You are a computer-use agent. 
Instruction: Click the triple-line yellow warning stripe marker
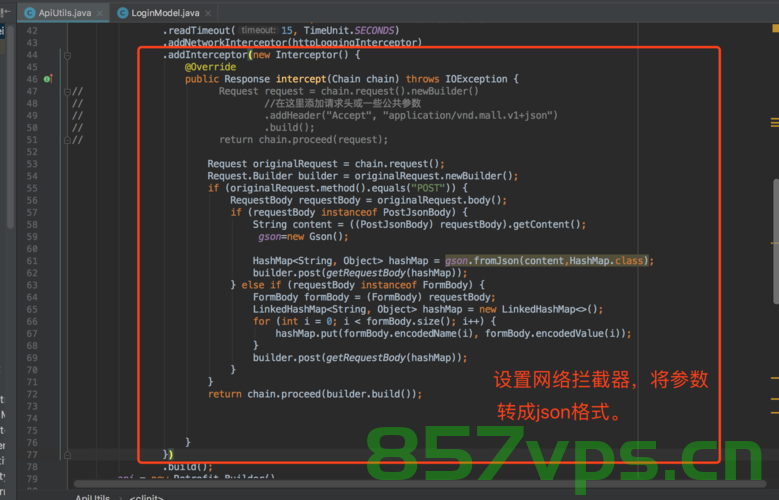pyautogui.click(x=775, y=122)
